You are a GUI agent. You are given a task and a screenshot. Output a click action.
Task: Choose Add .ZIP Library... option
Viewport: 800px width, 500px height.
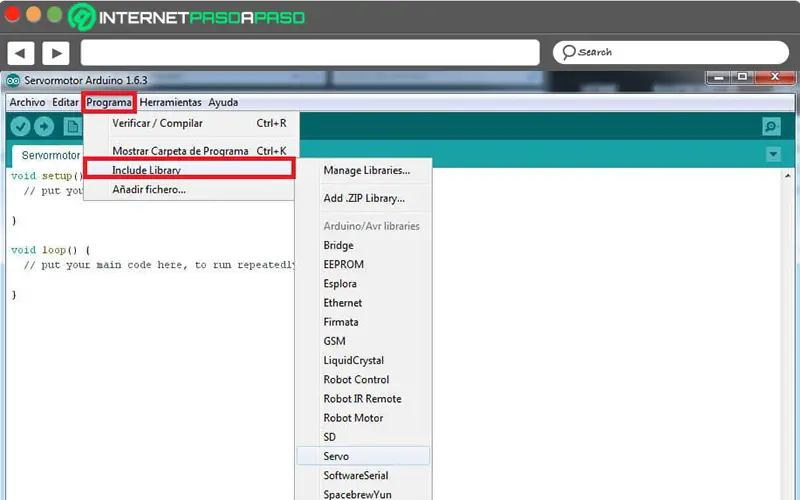click(x=364, y=198)
